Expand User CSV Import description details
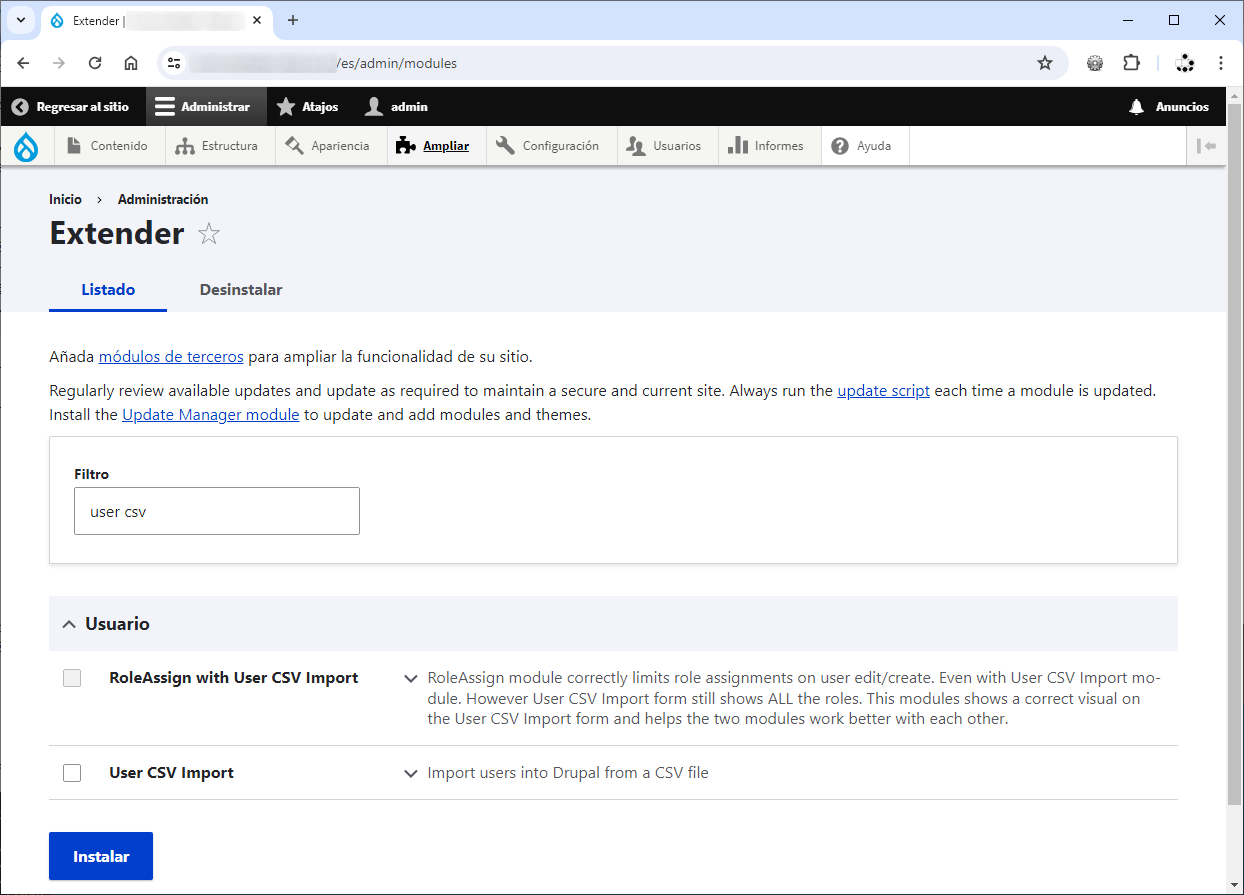The height and width of the screenshot is (895, 1244). [x=410, y=773]
